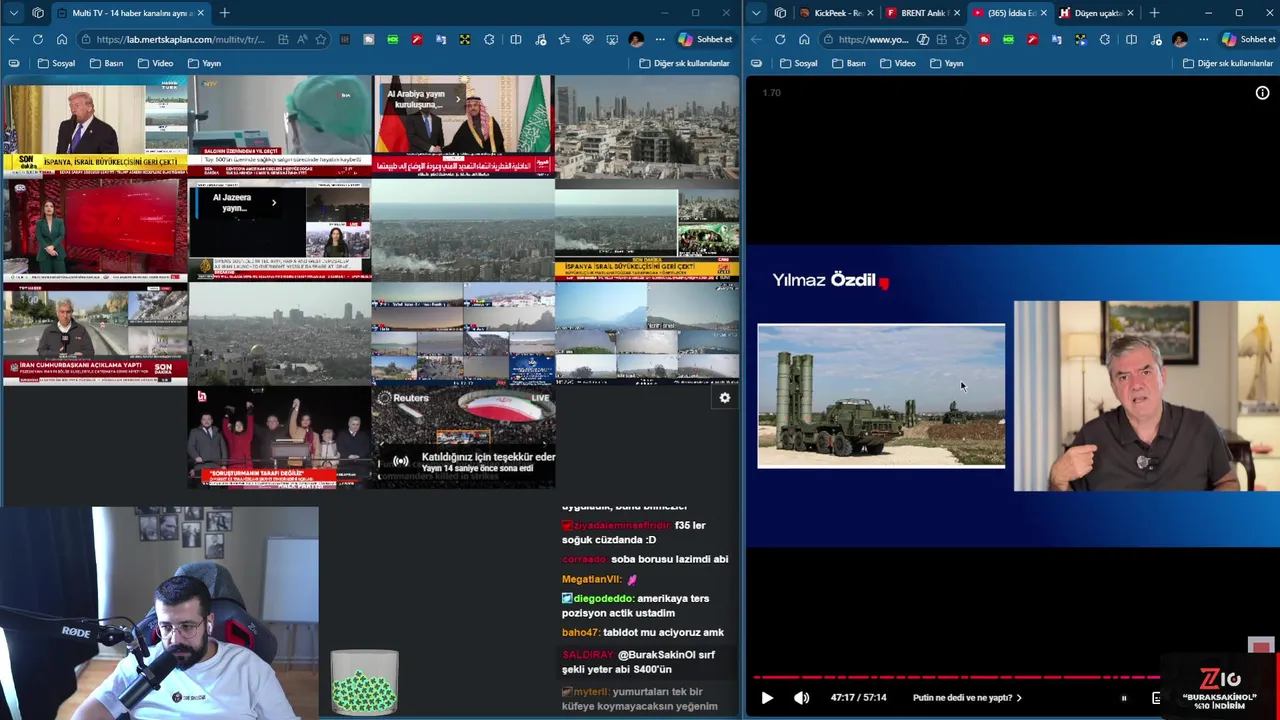Reload the Multi TV page
Viewport: 1280px width, 720px height.
38,39
